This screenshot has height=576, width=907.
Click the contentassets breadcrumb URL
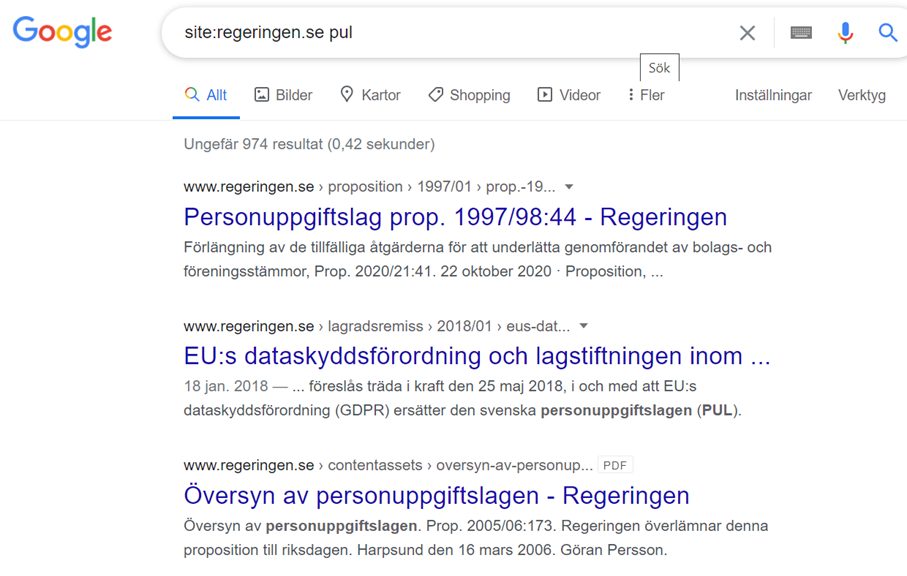click(388, 465)
